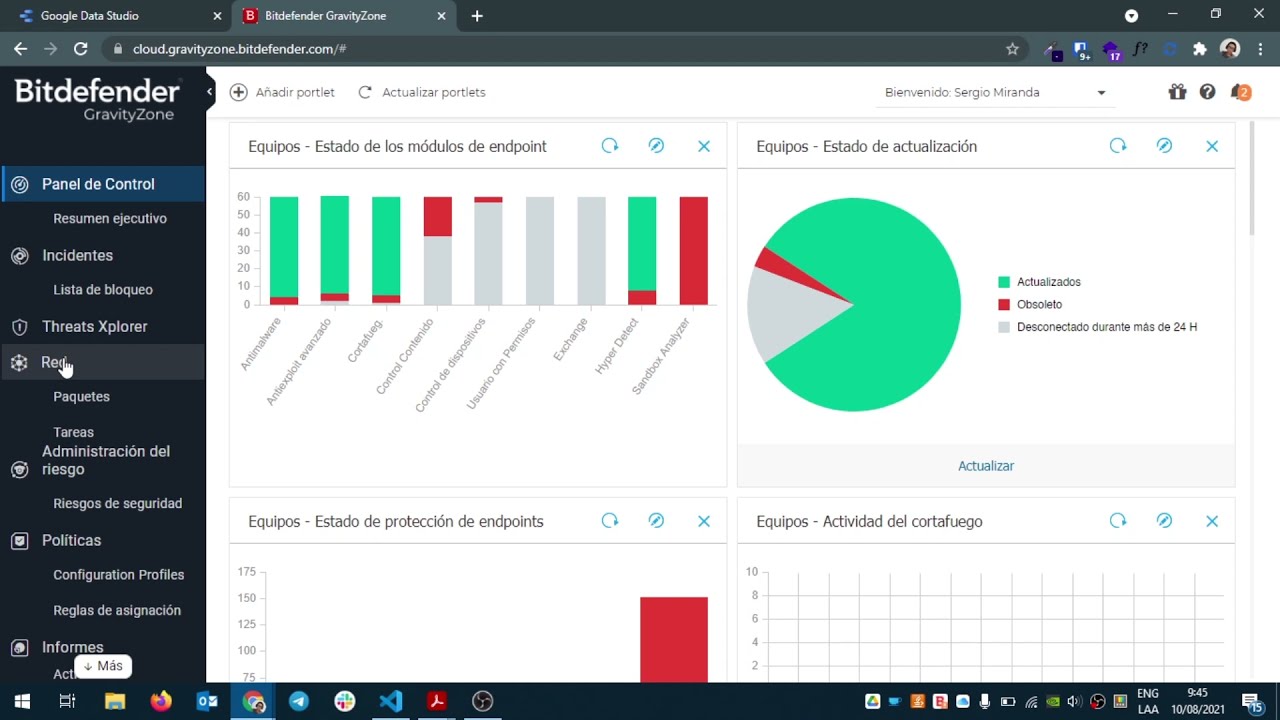Go back in the browser
The image size is (1280, 720).
[20, 49]
